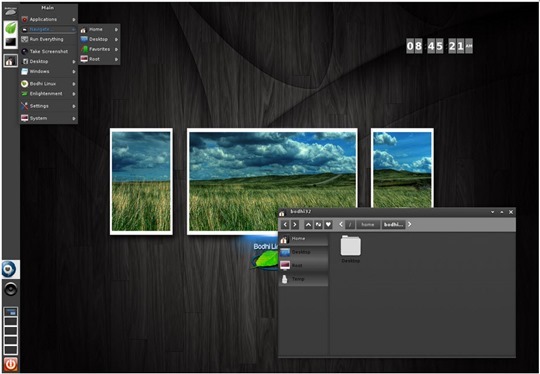
Task: Select Take Screenshot menu entry
Action: 49,51
